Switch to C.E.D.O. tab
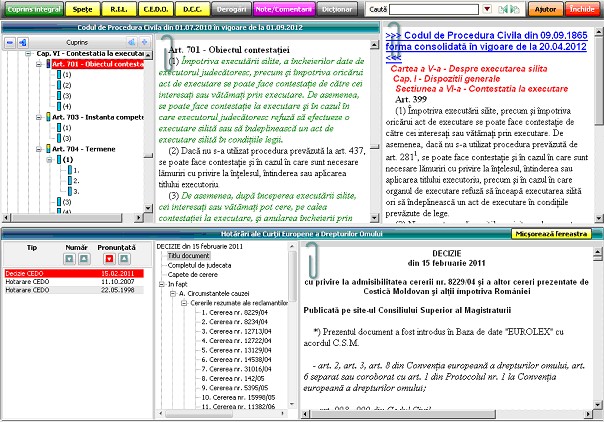This screenshot has height=422, width=604. tap(156, 9)
